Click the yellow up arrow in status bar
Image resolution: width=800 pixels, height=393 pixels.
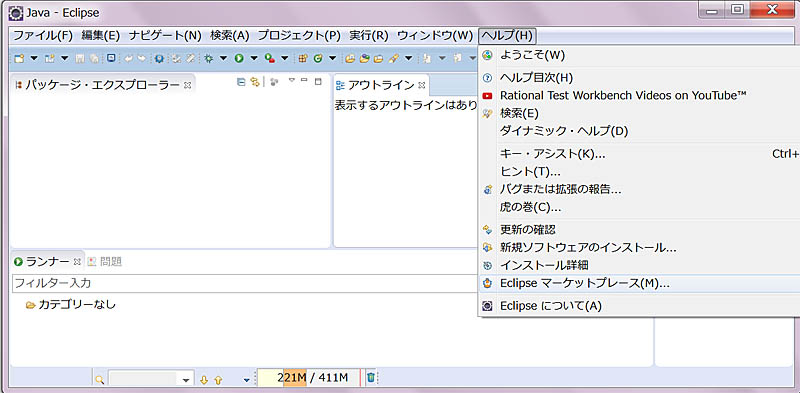(218, 380)
